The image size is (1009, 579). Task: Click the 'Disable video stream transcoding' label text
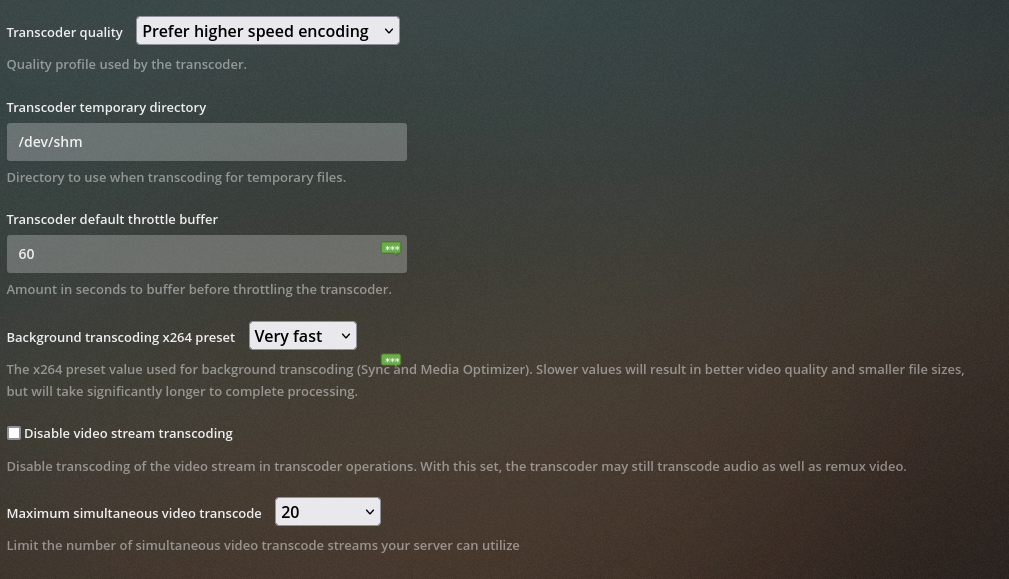tap(128, 433)
